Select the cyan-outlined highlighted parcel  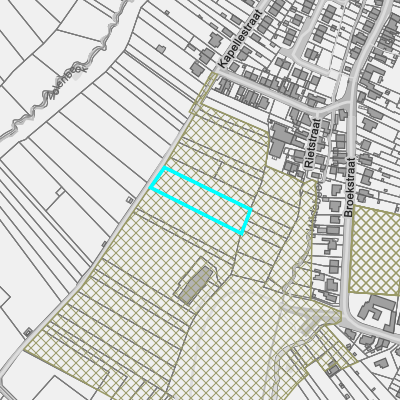click(x=200, y=201)
